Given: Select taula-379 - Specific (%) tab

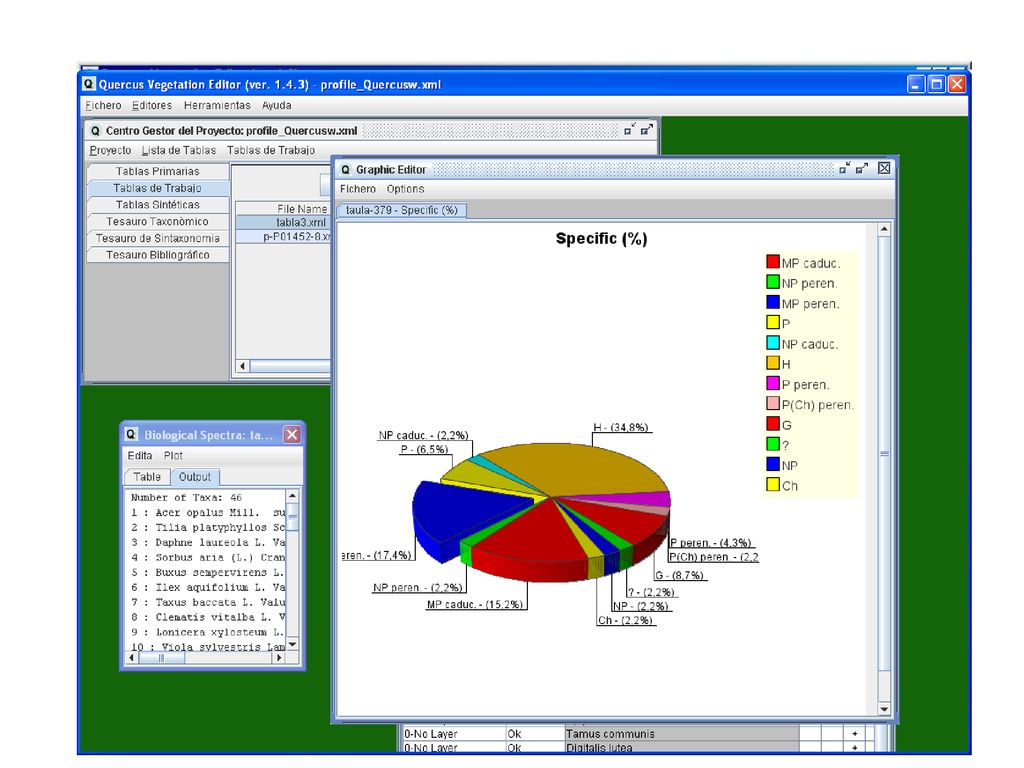Looking at the screenshot, I should click(x=402, y=210).
